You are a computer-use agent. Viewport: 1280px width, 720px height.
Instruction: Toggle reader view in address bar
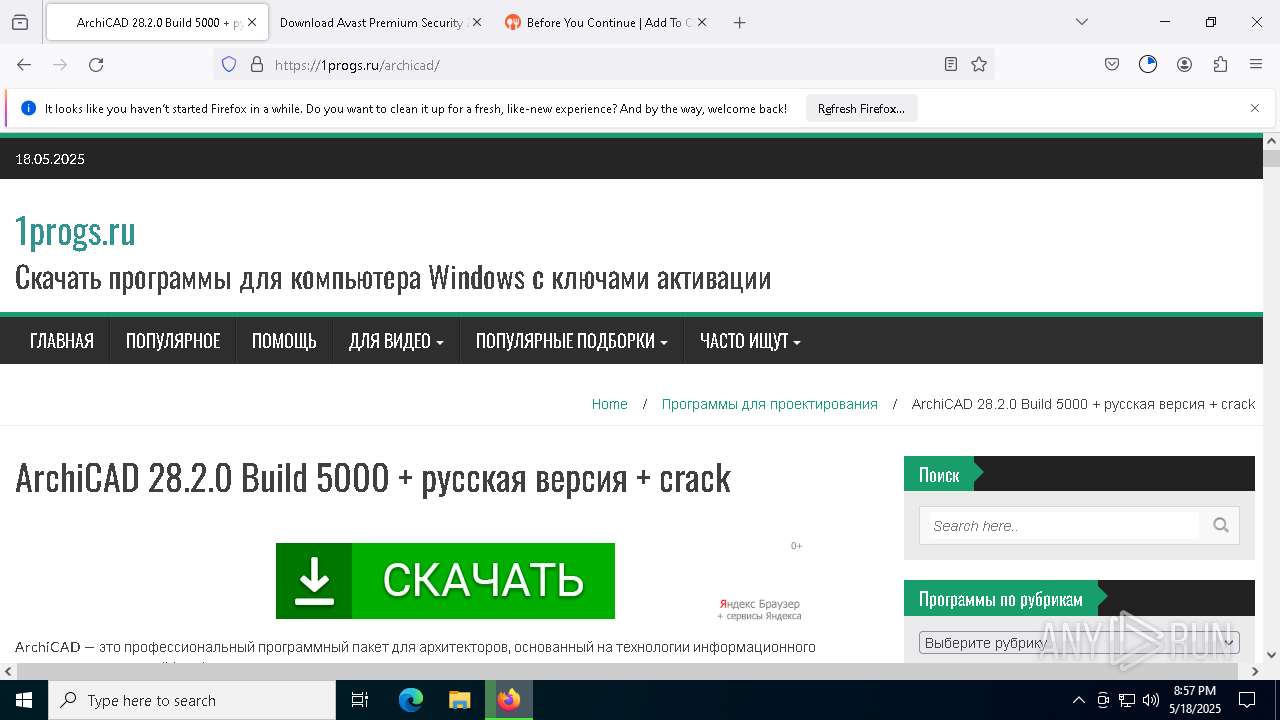coord(951,64)
